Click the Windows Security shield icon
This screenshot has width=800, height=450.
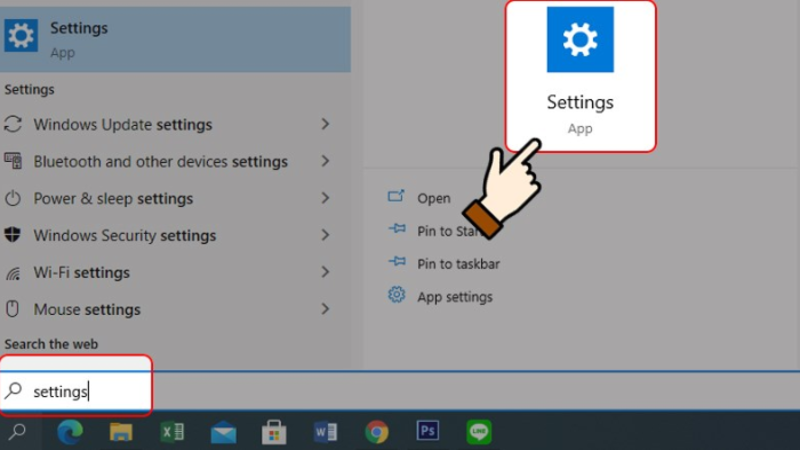(x=13, y=235)
